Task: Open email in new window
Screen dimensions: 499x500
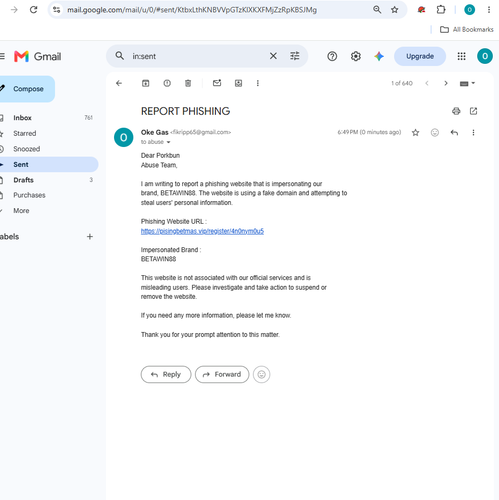Action: tap(473, 111)
